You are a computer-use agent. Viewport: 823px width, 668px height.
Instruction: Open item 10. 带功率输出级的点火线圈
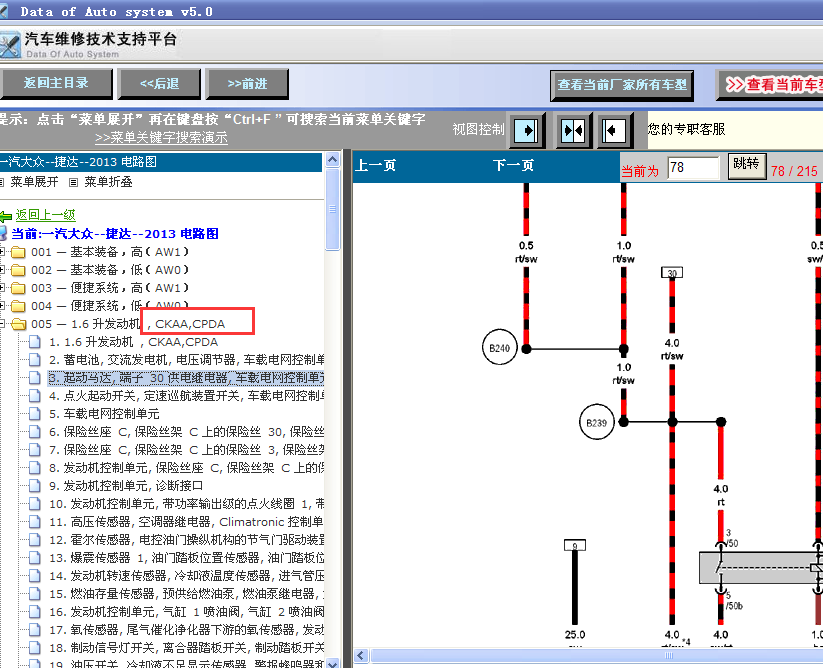pyautogui.click(x=186, y=504)
